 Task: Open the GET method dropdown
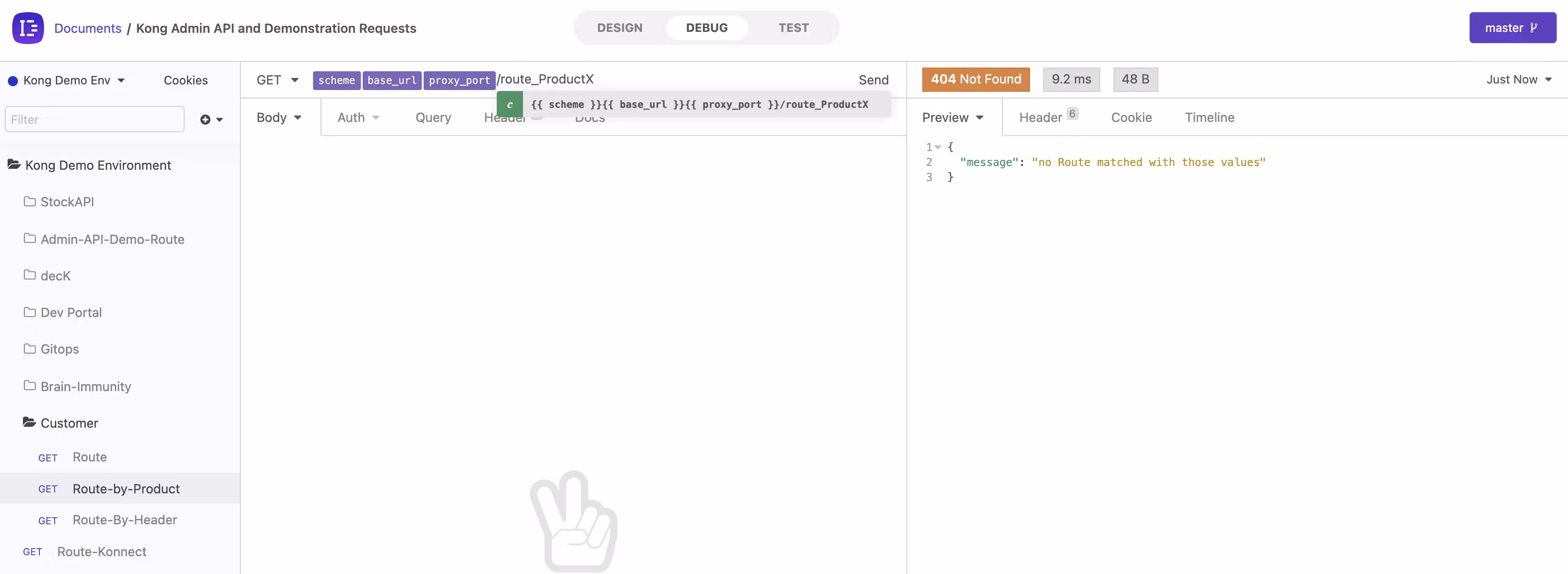tap(277, 80)
